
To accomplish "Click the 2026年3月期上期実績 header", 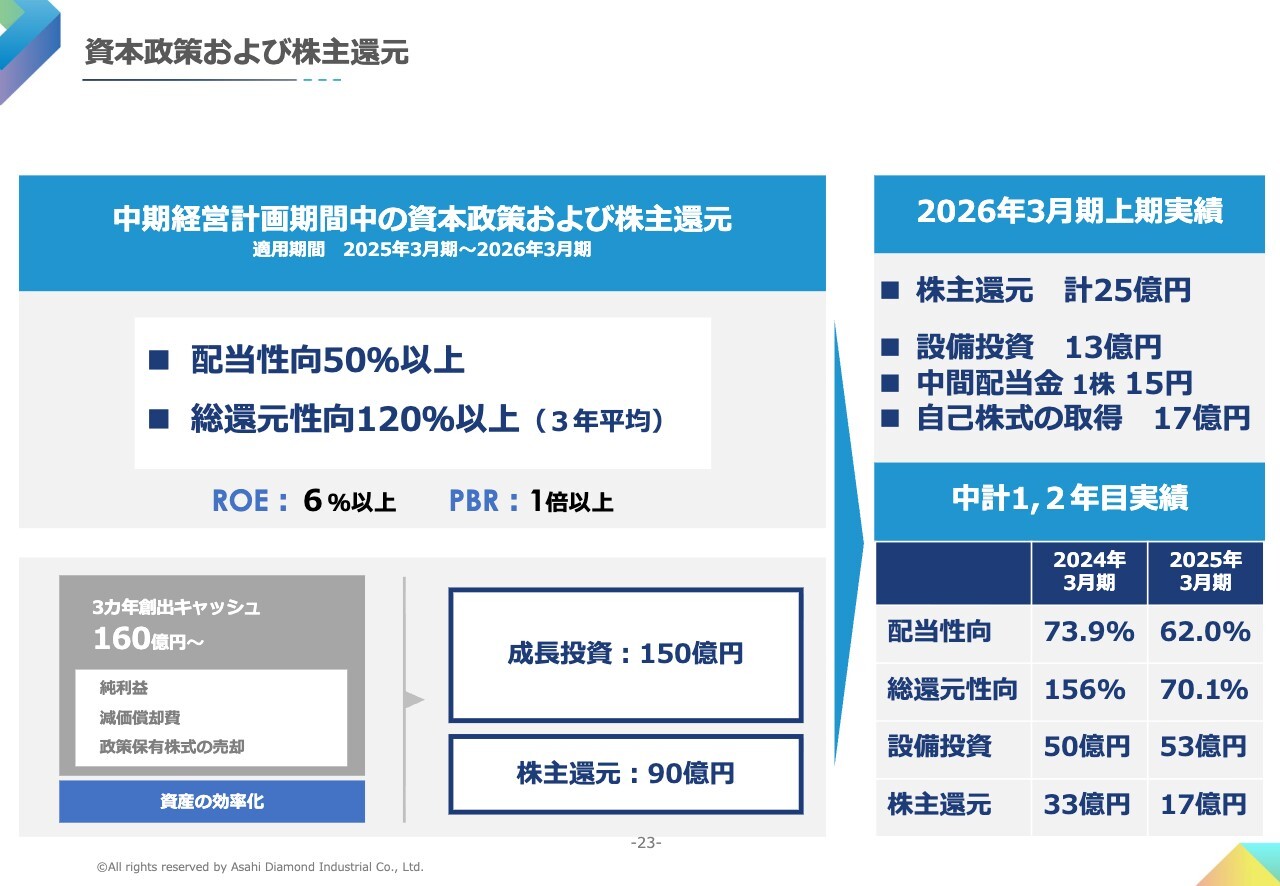I will click(1069, 213).
